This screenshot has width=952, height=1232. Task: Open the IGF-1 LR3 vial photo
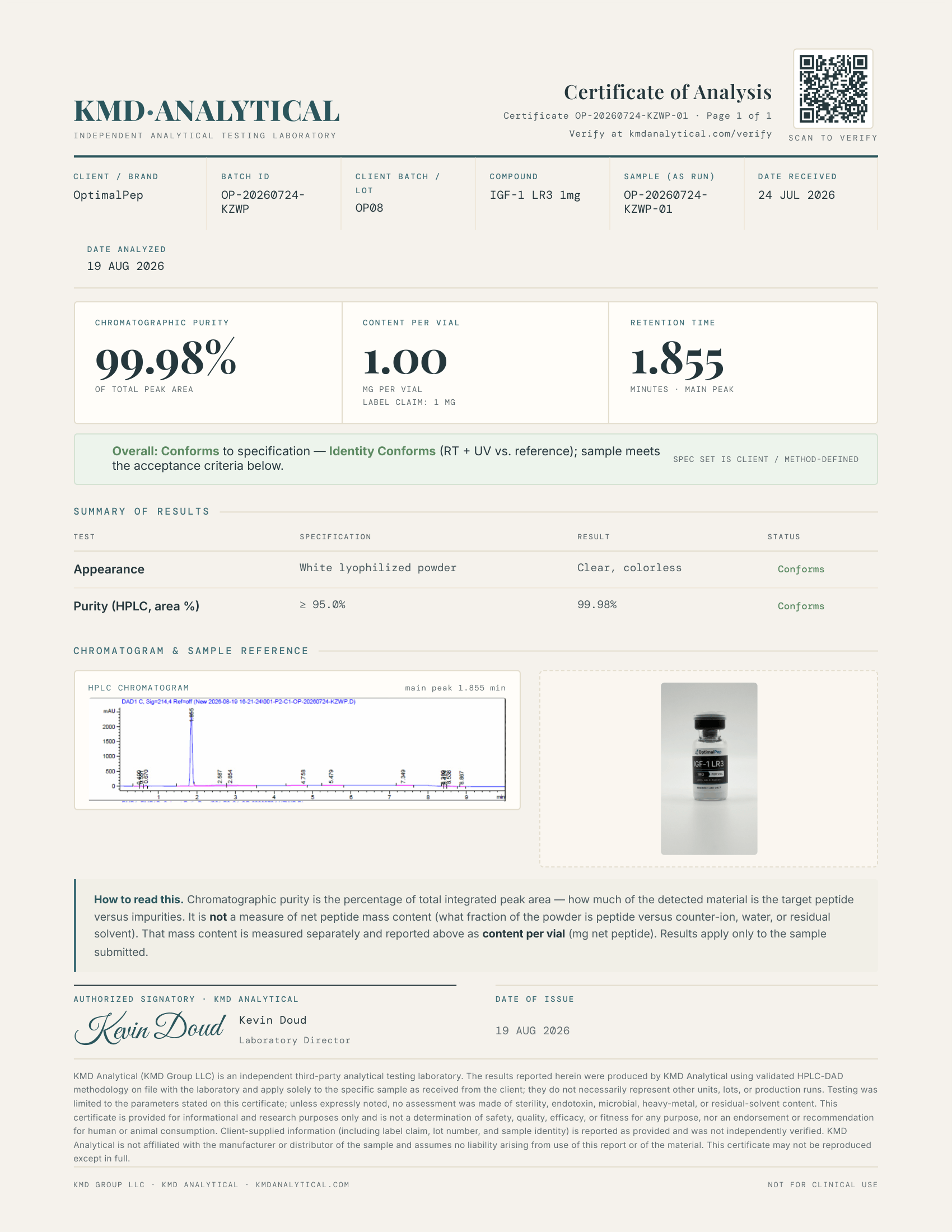click(x=709, y=768)
